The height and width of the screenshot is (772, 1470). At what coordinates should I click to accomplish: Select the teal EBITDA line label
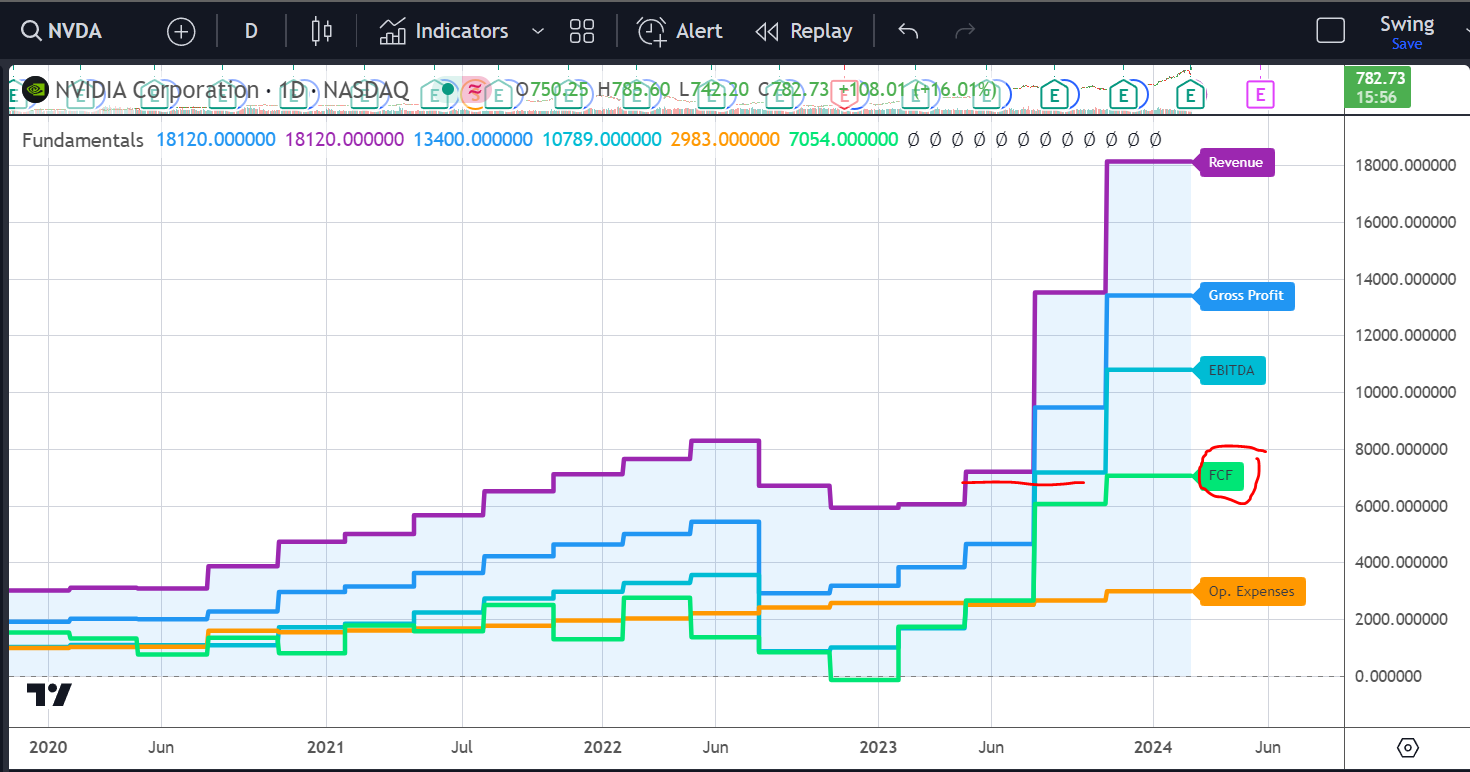click(1231, 370)
